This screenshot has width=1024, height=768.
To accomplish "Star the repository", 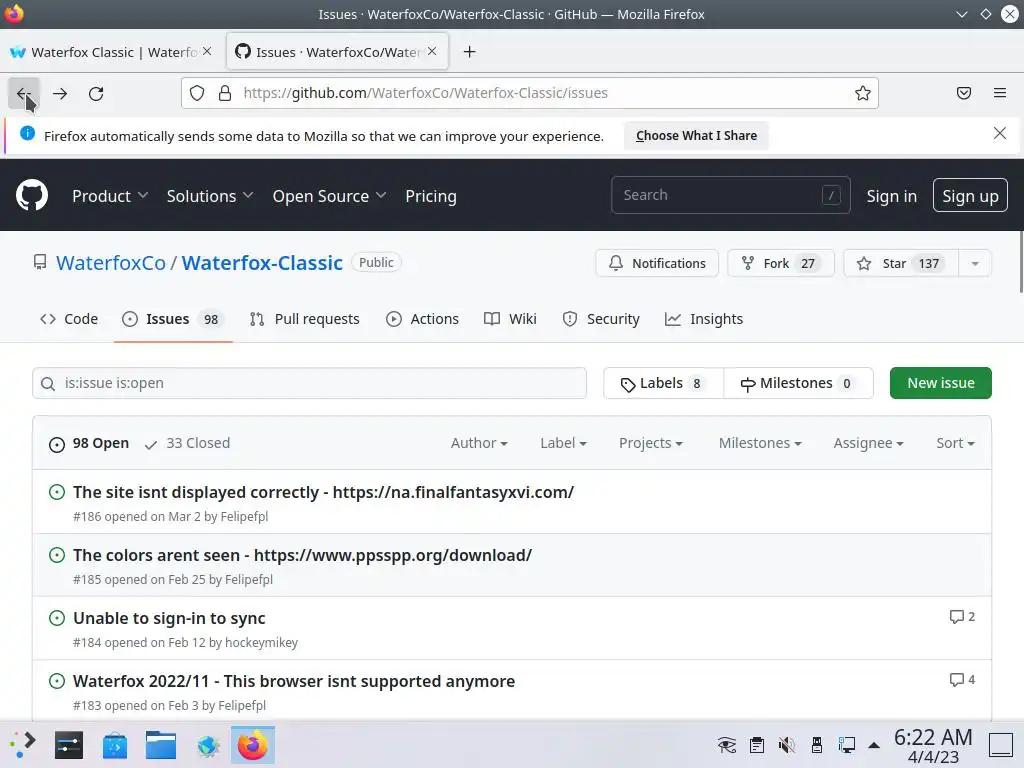I will point(901,263).
